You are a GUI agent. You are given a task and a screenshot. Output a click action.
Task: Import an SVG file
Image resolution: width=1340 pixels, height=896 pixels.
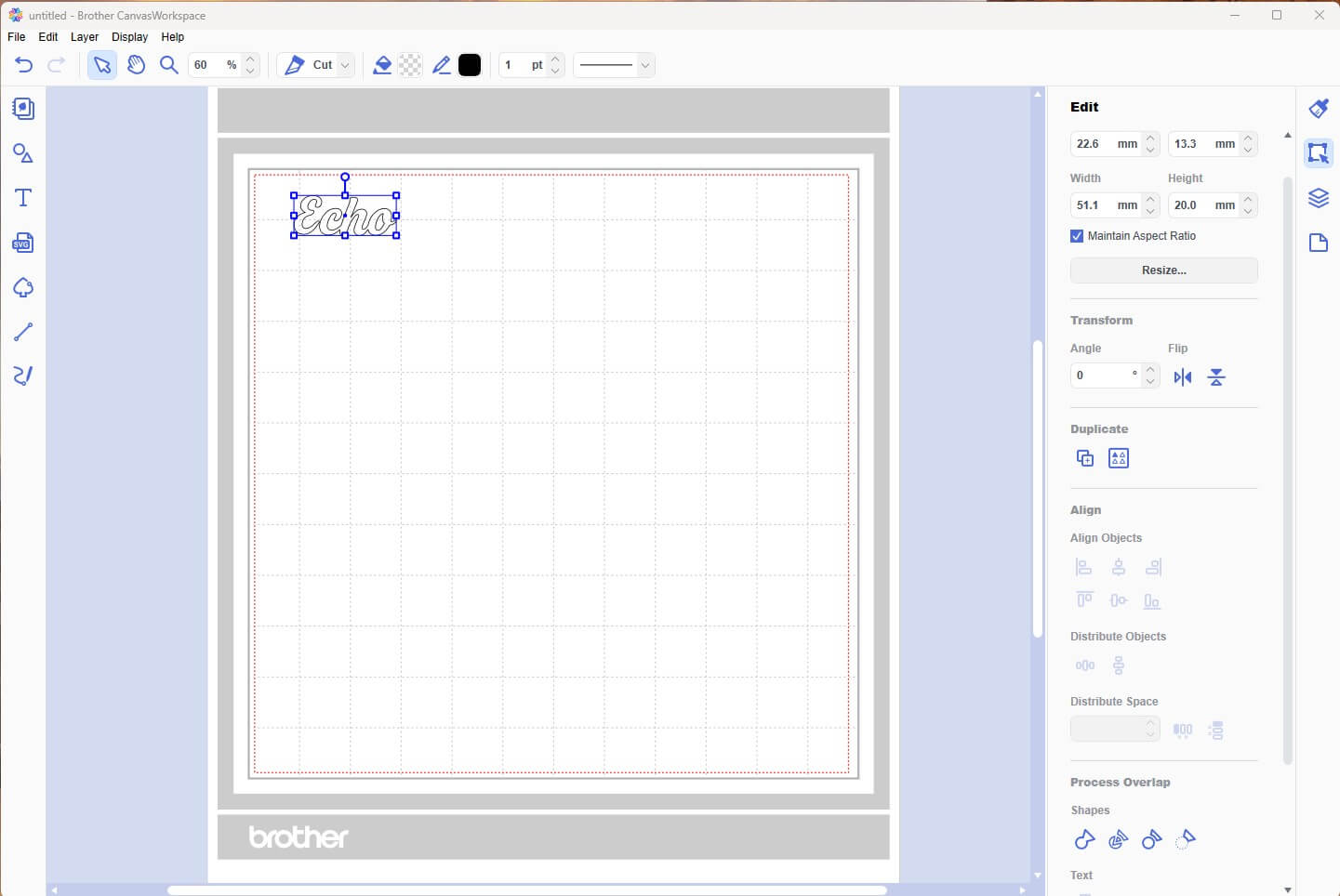point(22,243)
